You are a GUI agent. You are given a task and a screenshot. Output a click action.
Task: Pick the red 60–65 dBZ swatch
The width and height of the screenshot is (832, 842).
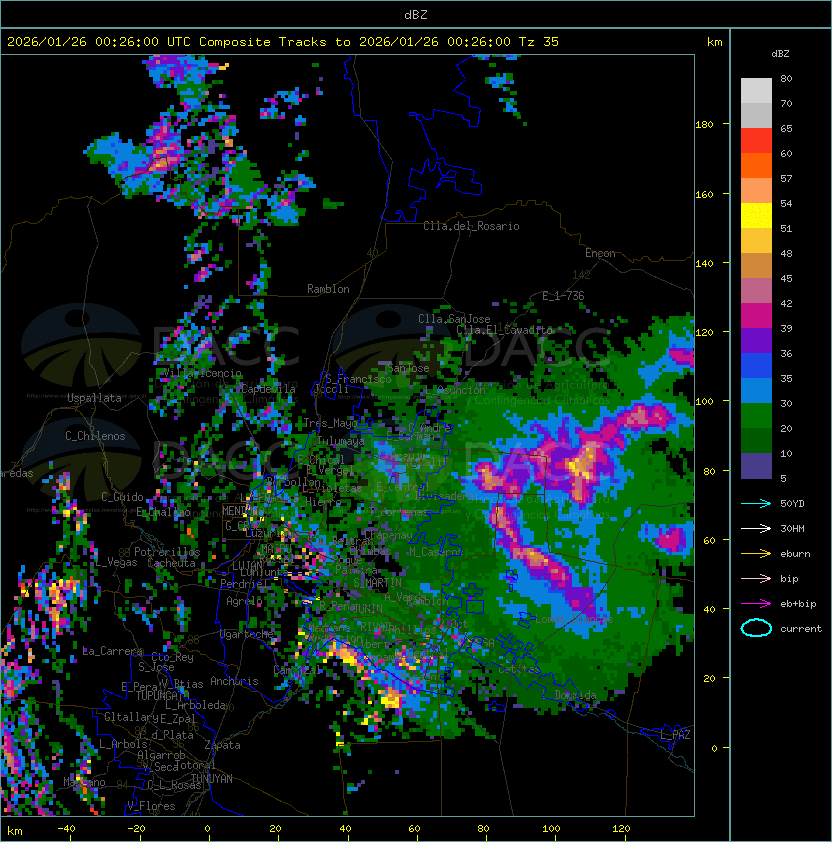(x=756, y=141)
